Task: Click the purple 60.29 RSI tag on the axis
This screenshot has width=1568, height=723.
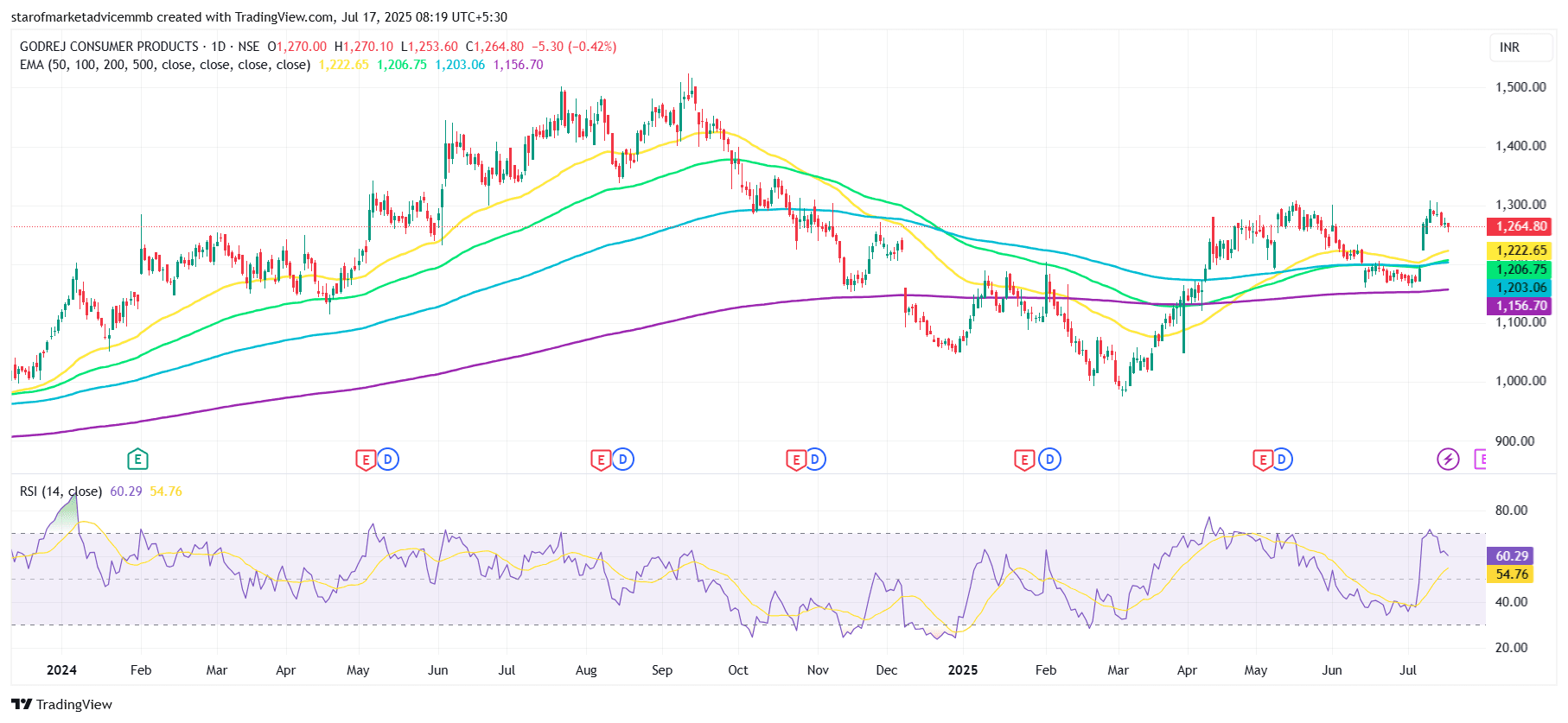Action: click(1510, 556)
